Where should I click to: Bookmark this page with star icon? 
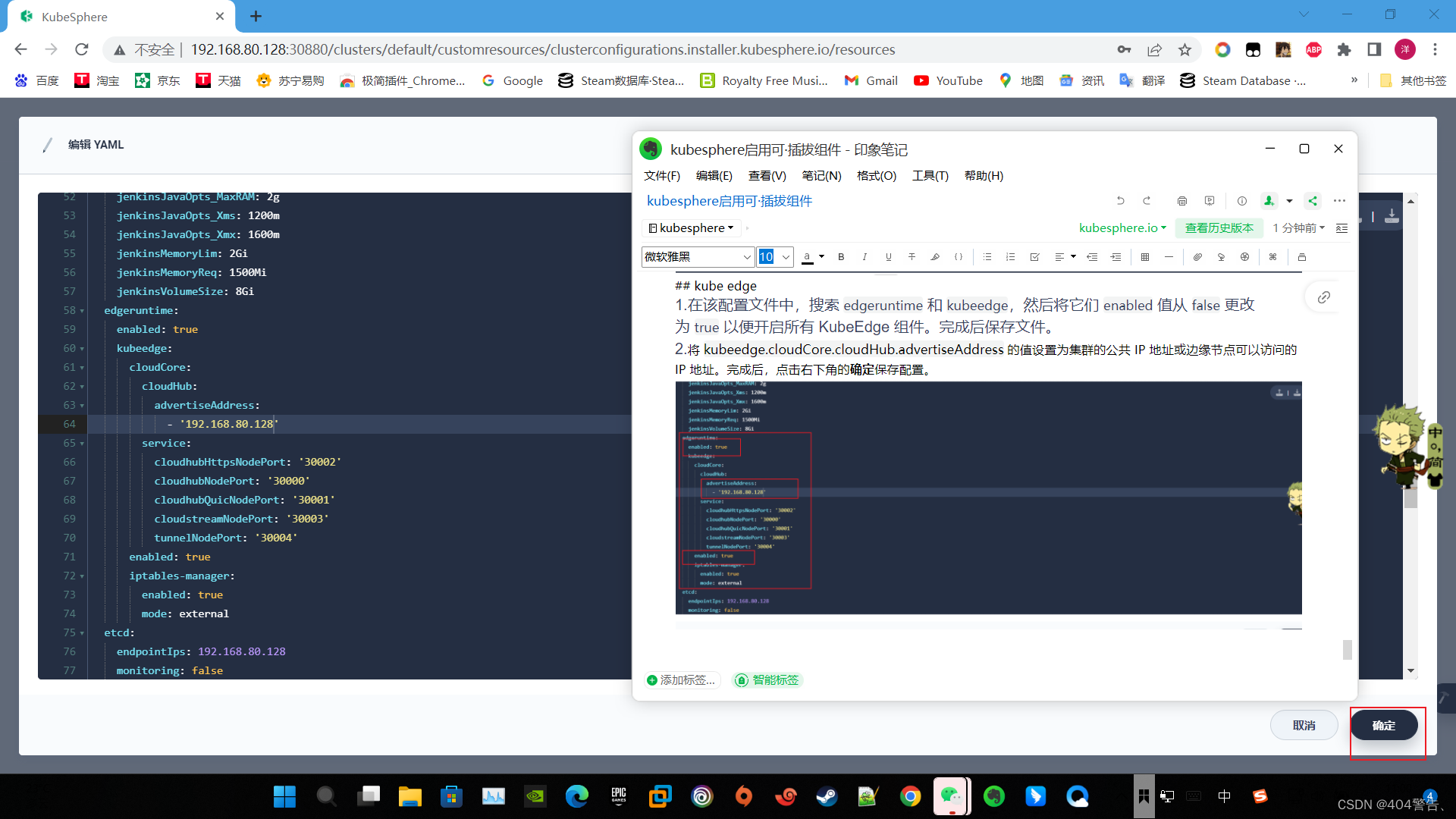1185,50
